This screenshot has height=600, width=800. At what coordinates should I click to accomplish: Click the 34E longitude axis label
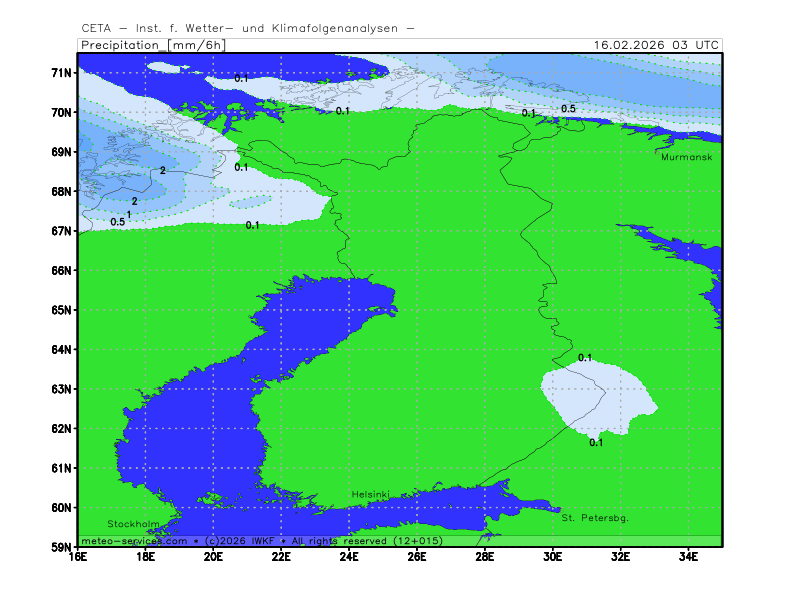point(688,556)
